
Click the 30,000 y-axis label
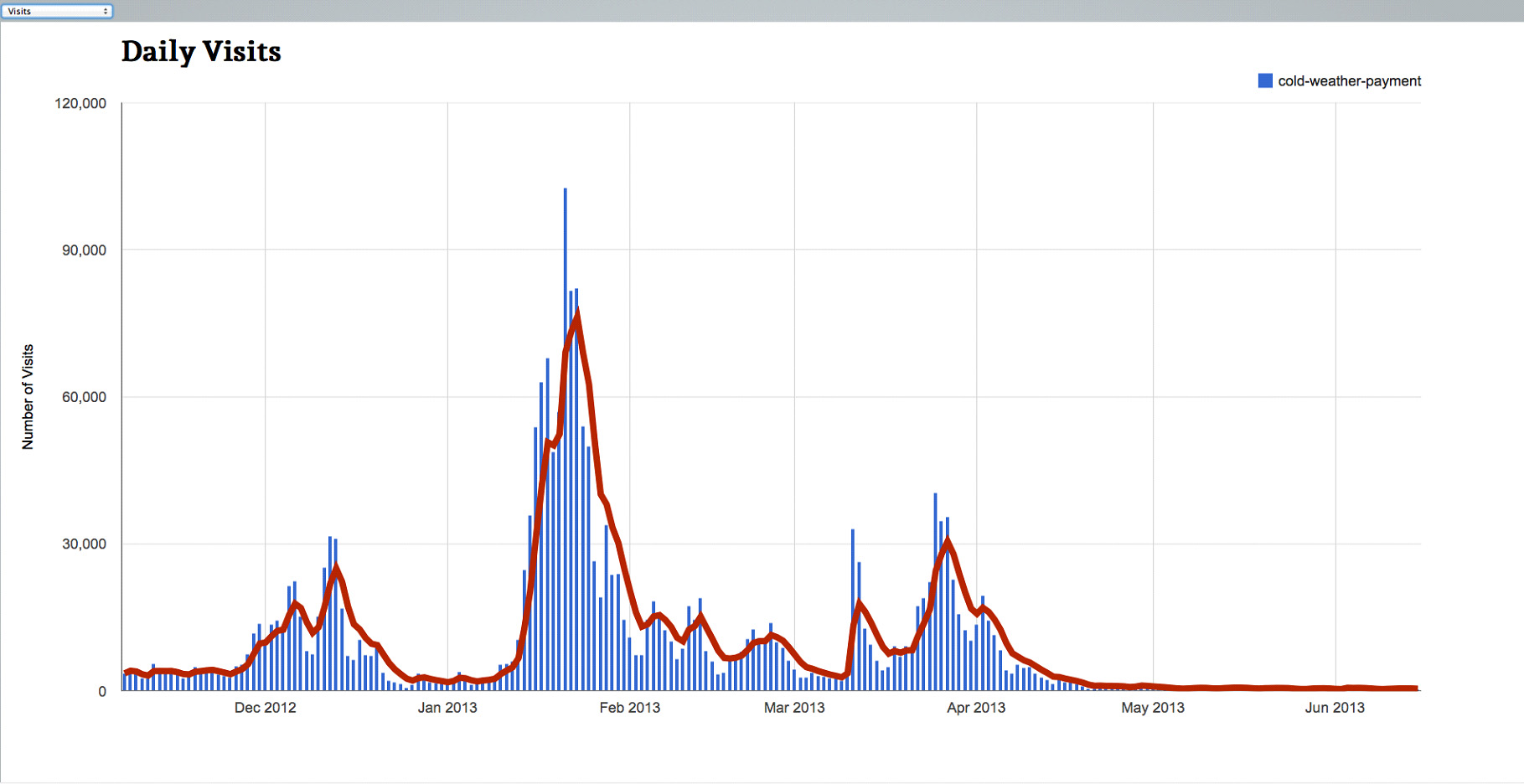(84, 544)
